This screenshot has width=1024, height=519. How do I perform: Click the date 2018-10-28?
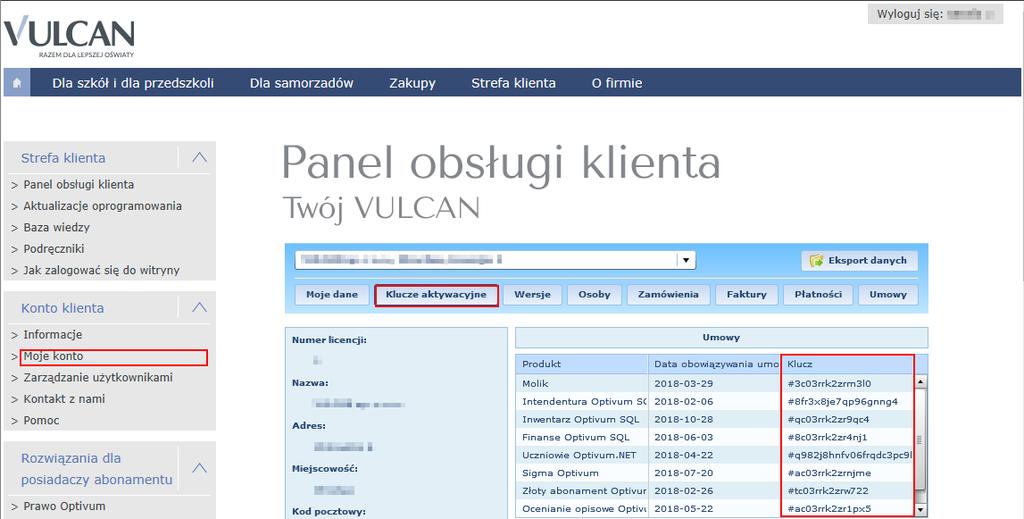tap(684, 419)
